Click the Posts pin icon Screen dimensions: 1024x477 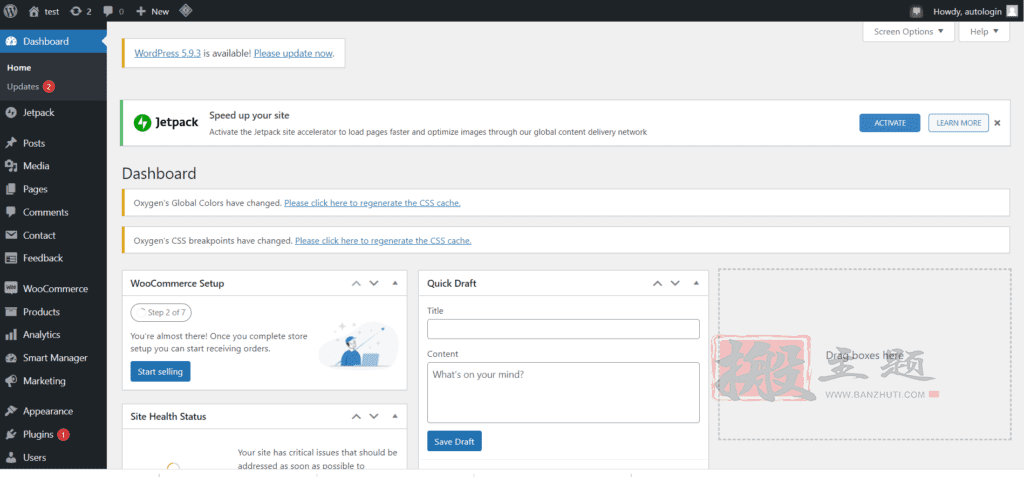pyautogui.click(x=11, y=143)
